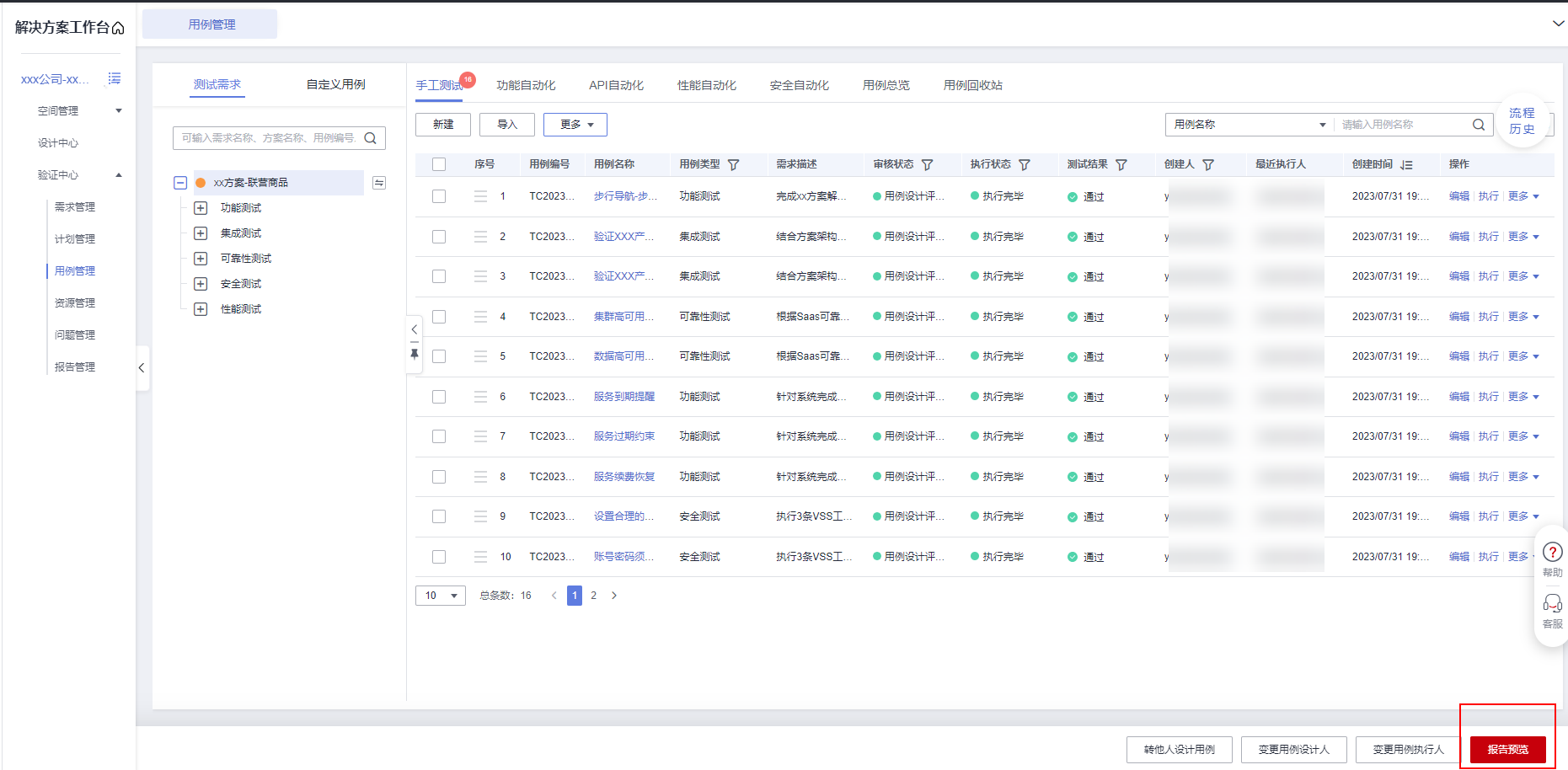
Task: Check the checkbox for row 6 服务到期提醒
Action: [439, 397]
